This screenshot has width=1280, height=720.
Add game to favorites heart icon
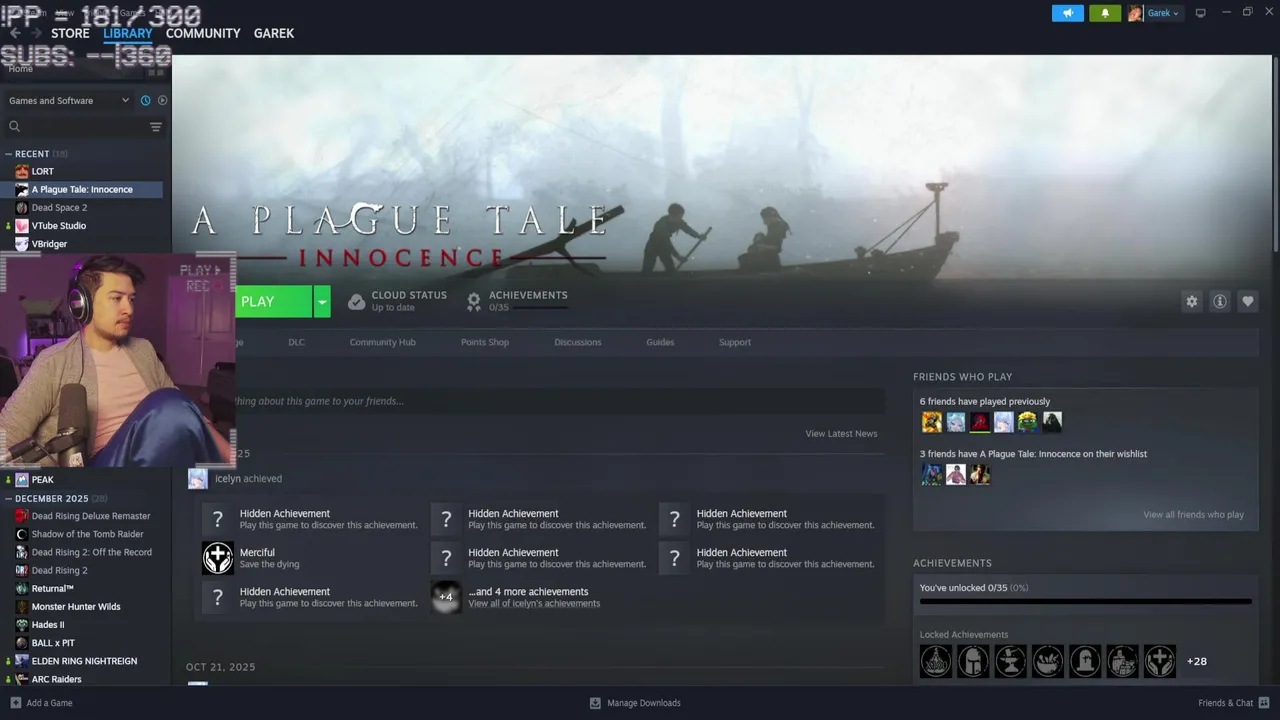(1247, 301)
